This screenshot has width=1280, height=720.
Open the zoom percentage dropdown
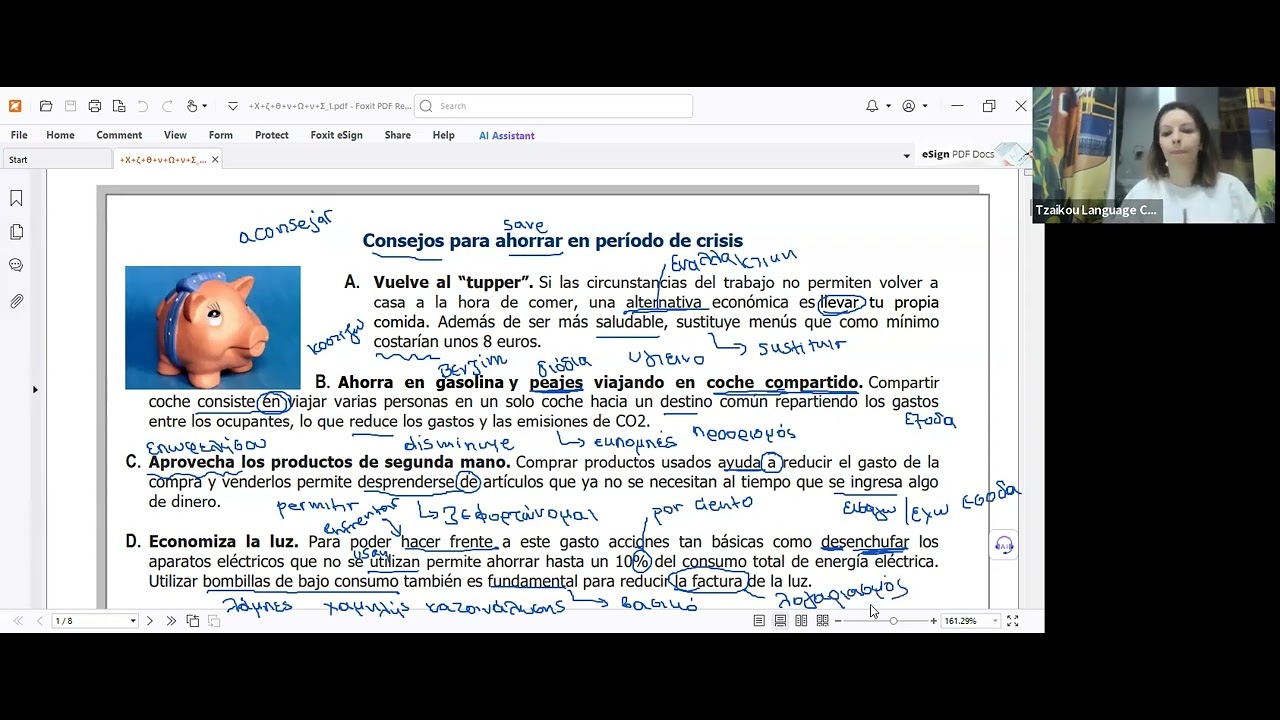pos(995,620)
